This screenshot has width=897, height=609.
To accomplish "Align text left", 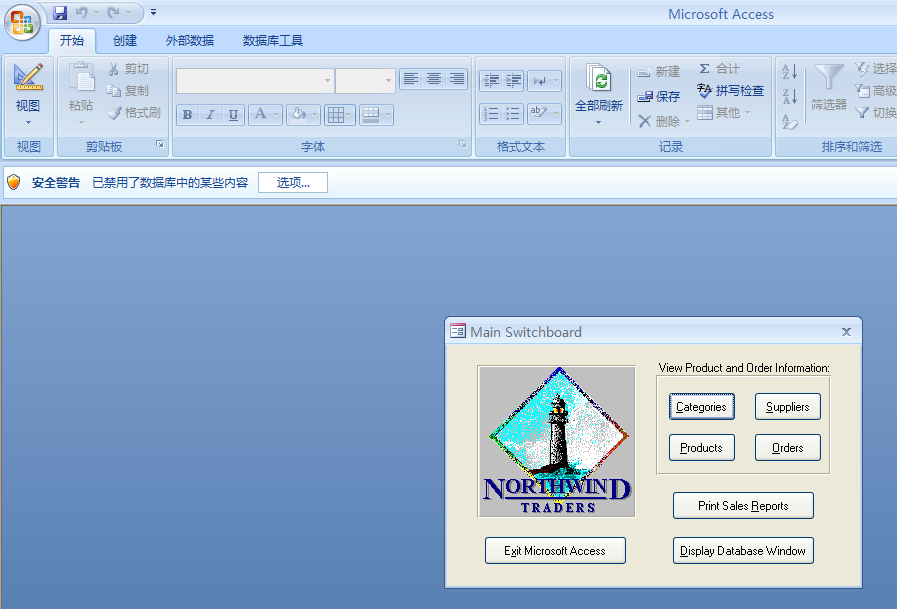I will (x=411, y=79).
